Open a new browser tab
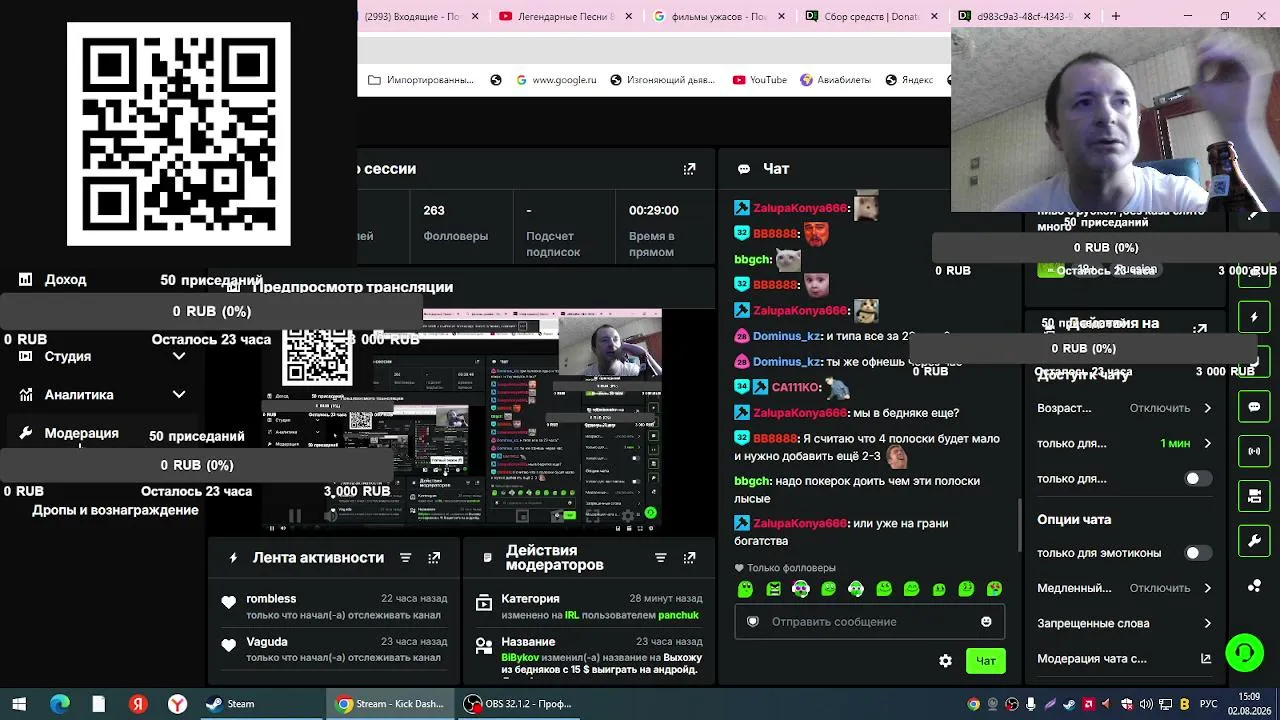This screenshot has height=720, width=1280. pos(1116,16)
